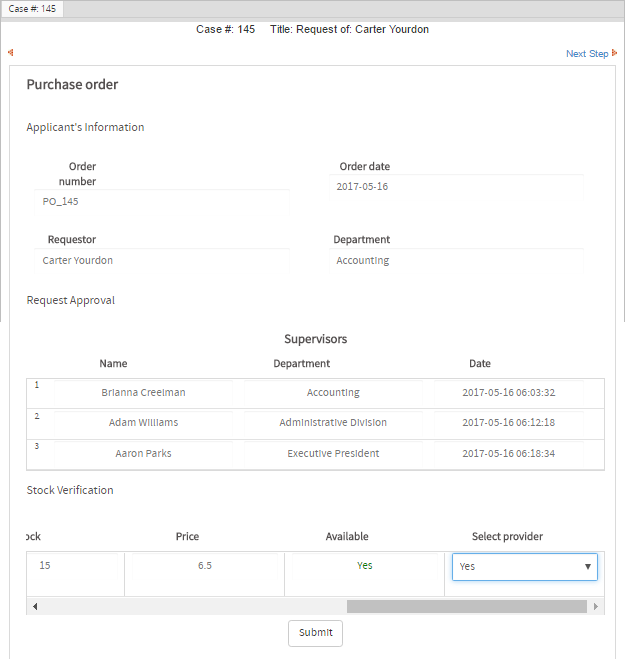Select the Adam Williams name cell
This screenshot has width=625, height=659.
(x=143, y=423)
